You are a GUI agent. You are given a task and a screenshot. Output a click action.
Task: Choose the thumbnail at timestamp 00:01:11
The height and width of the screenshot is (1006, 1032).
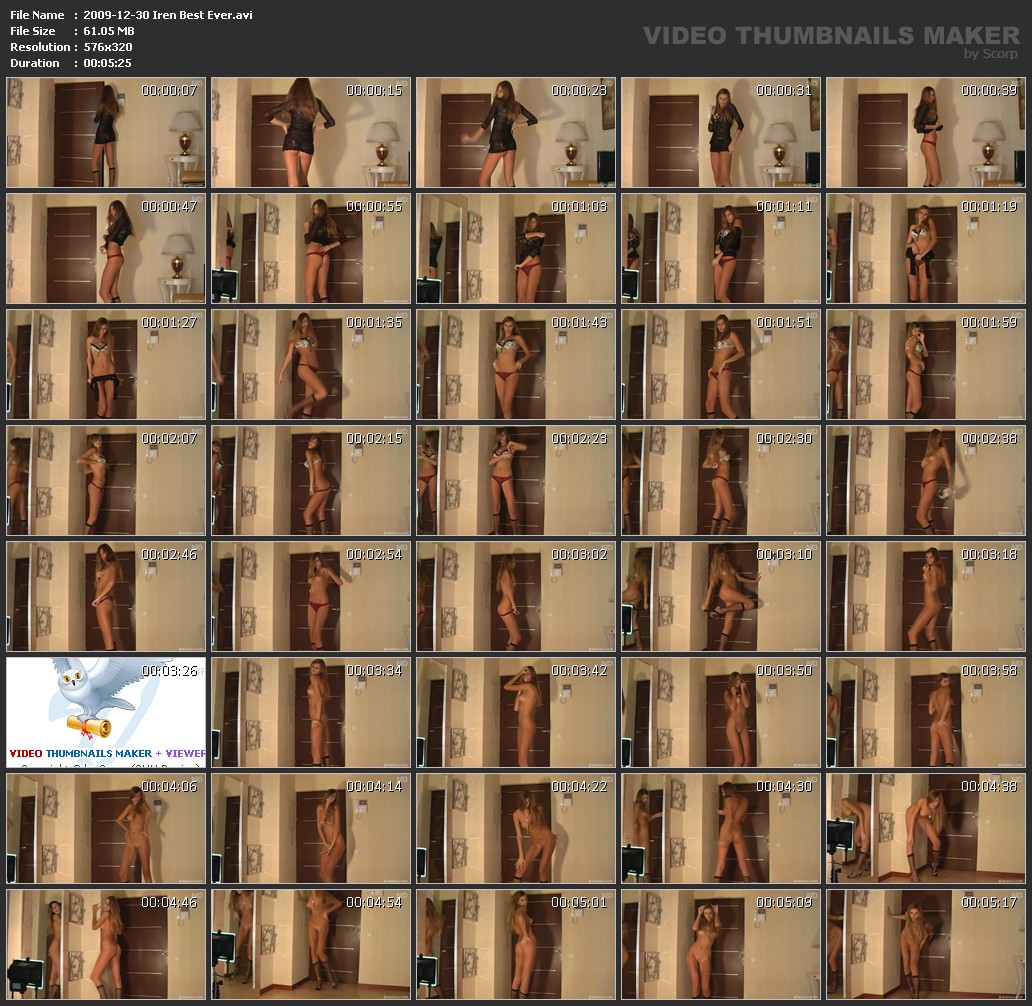[721, 248]
